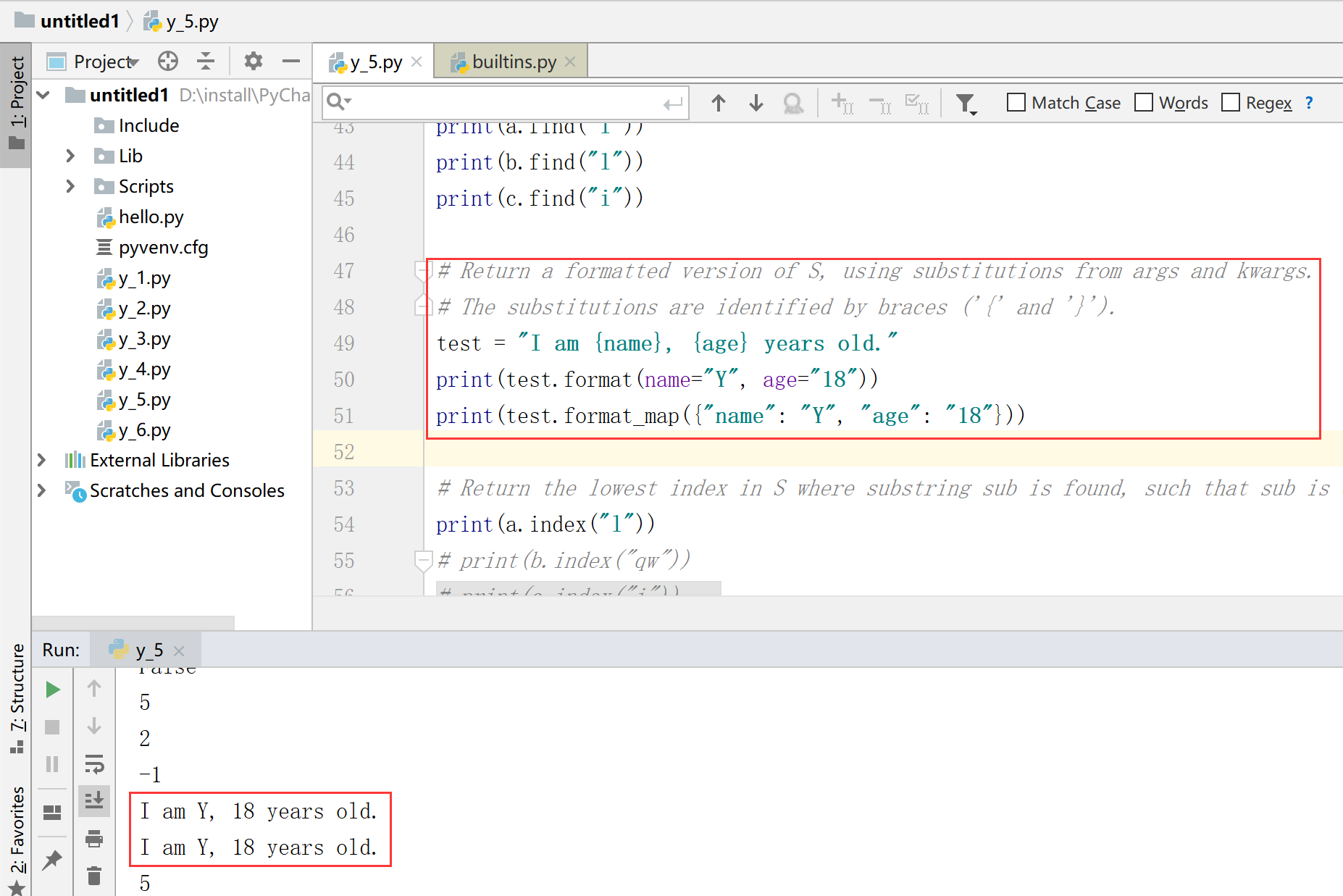This screenshot has width=1343, height=896.
Task: Expand the Lib folder
Action: click(70, 156)
